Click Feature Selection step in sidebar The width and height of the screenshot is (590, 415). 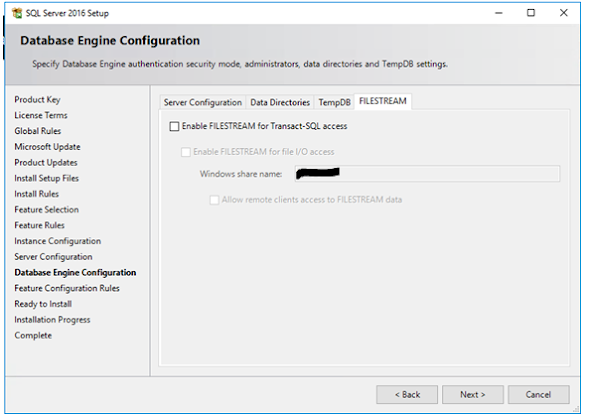click(x=47, y=210)
